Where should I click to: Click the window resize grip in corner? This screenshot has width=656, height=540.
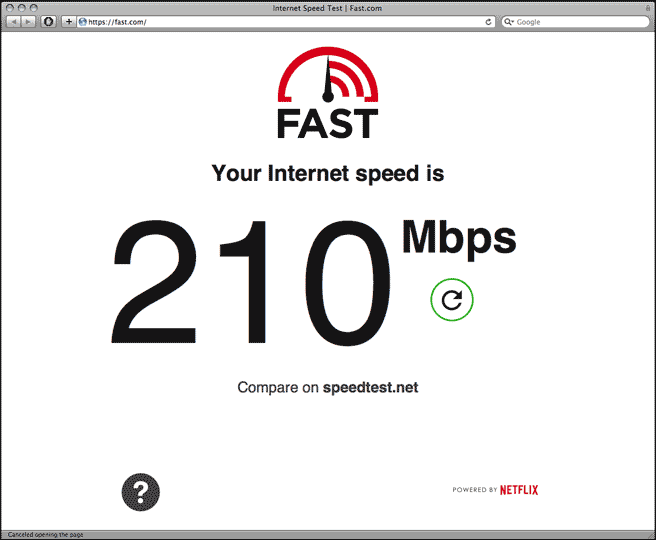click(x=651, y=535)
